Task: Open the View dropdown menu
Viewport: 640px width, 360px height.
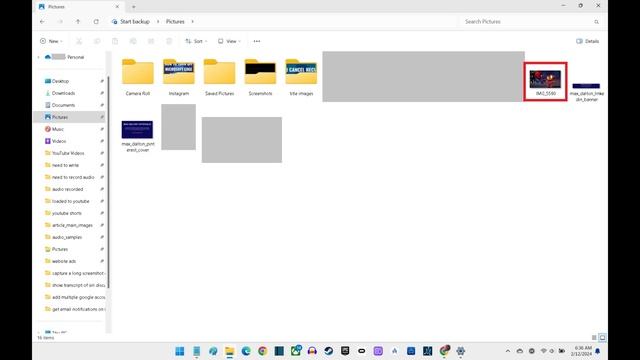Action: (x=229, y=41)
